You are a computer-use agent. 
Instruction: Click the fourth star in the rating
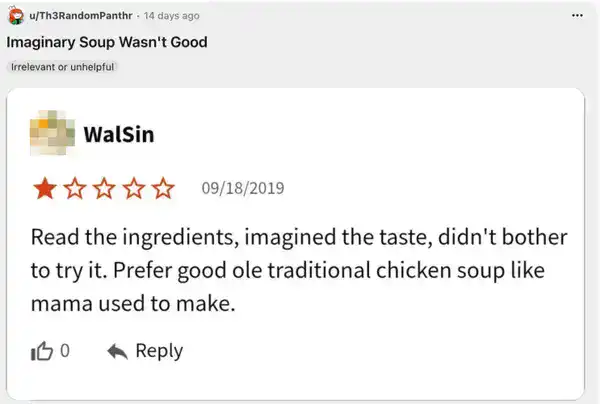pos(132,188)
